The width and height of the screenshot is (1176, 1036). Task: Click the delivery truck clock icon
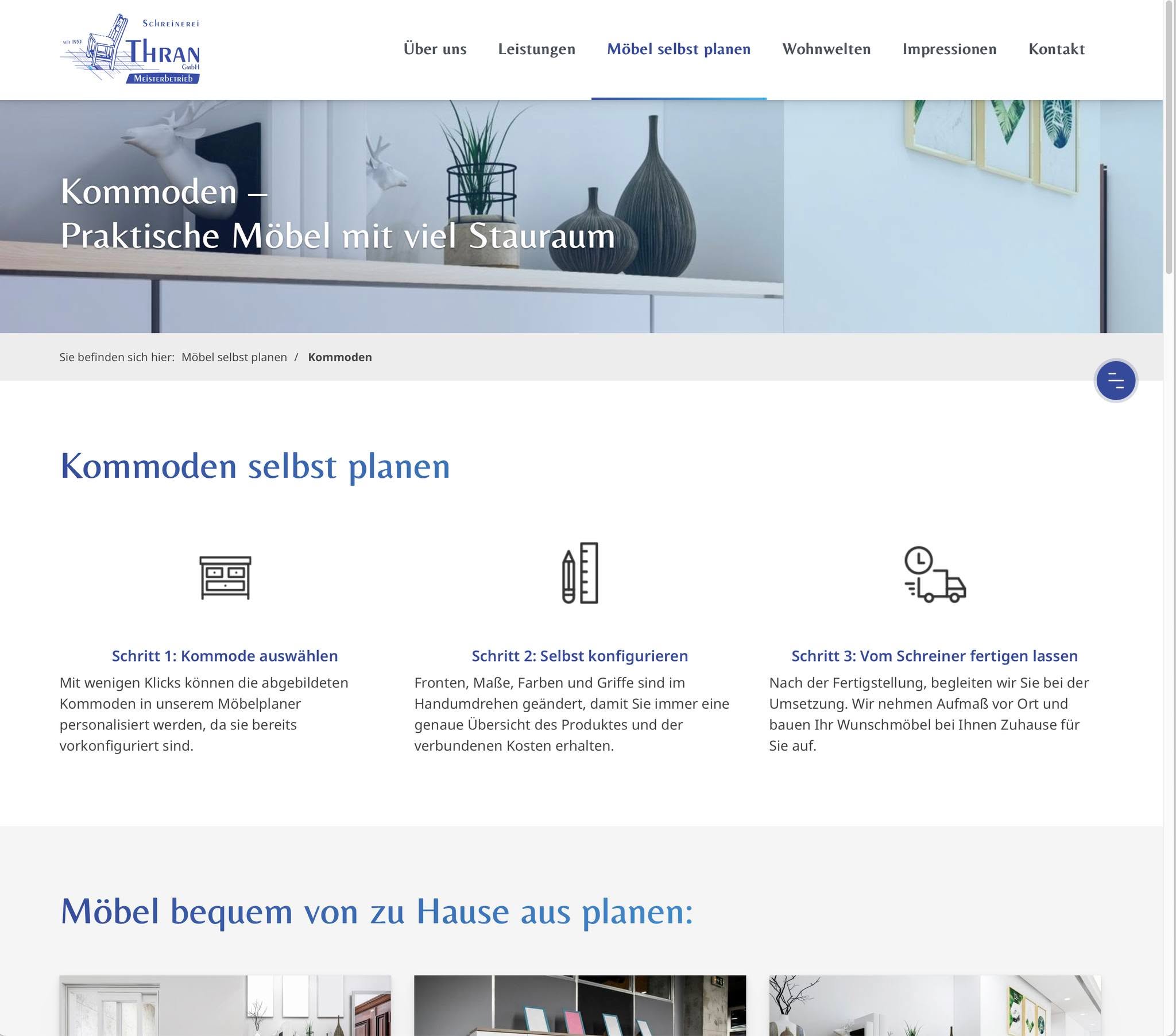pyautogui.click(x=934, y=574)
